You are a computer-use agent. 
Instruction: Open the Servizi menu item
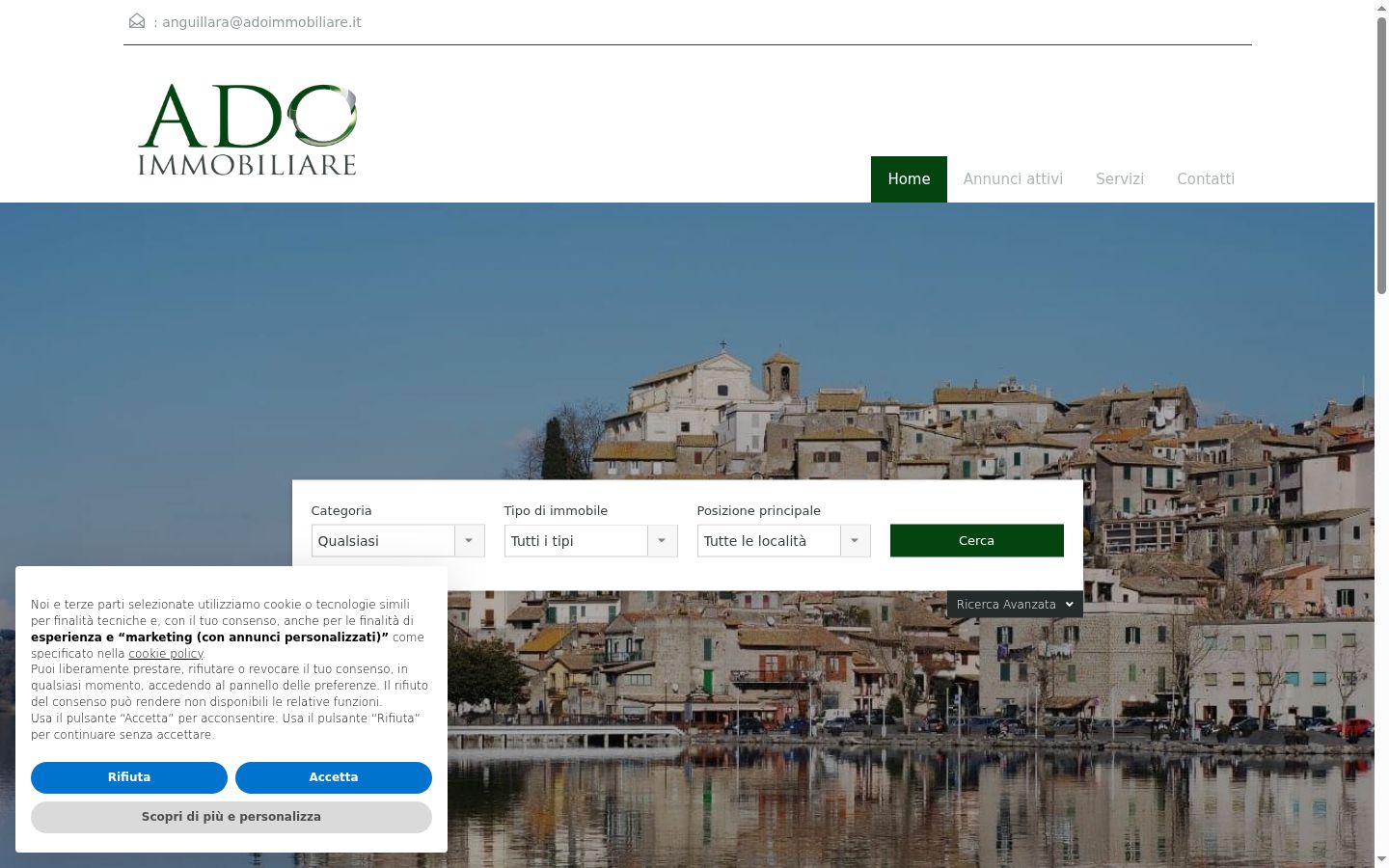1120,179
